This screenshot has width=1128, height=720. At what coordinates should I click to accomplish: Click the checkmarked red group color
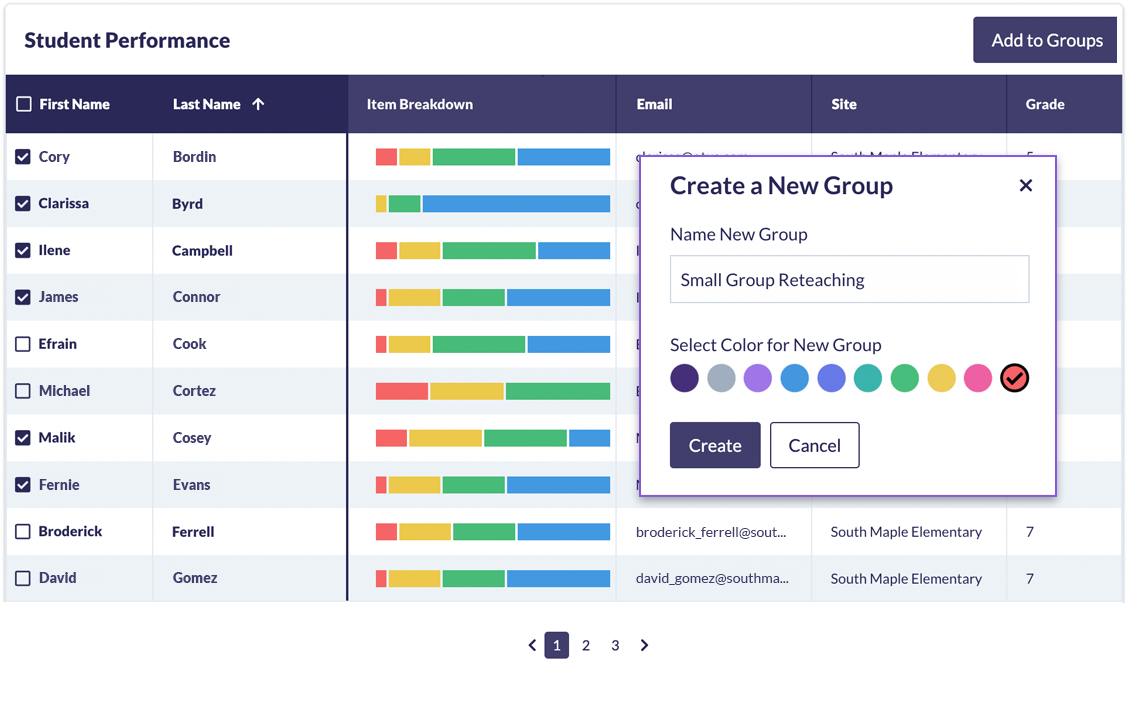(1015, 378)
